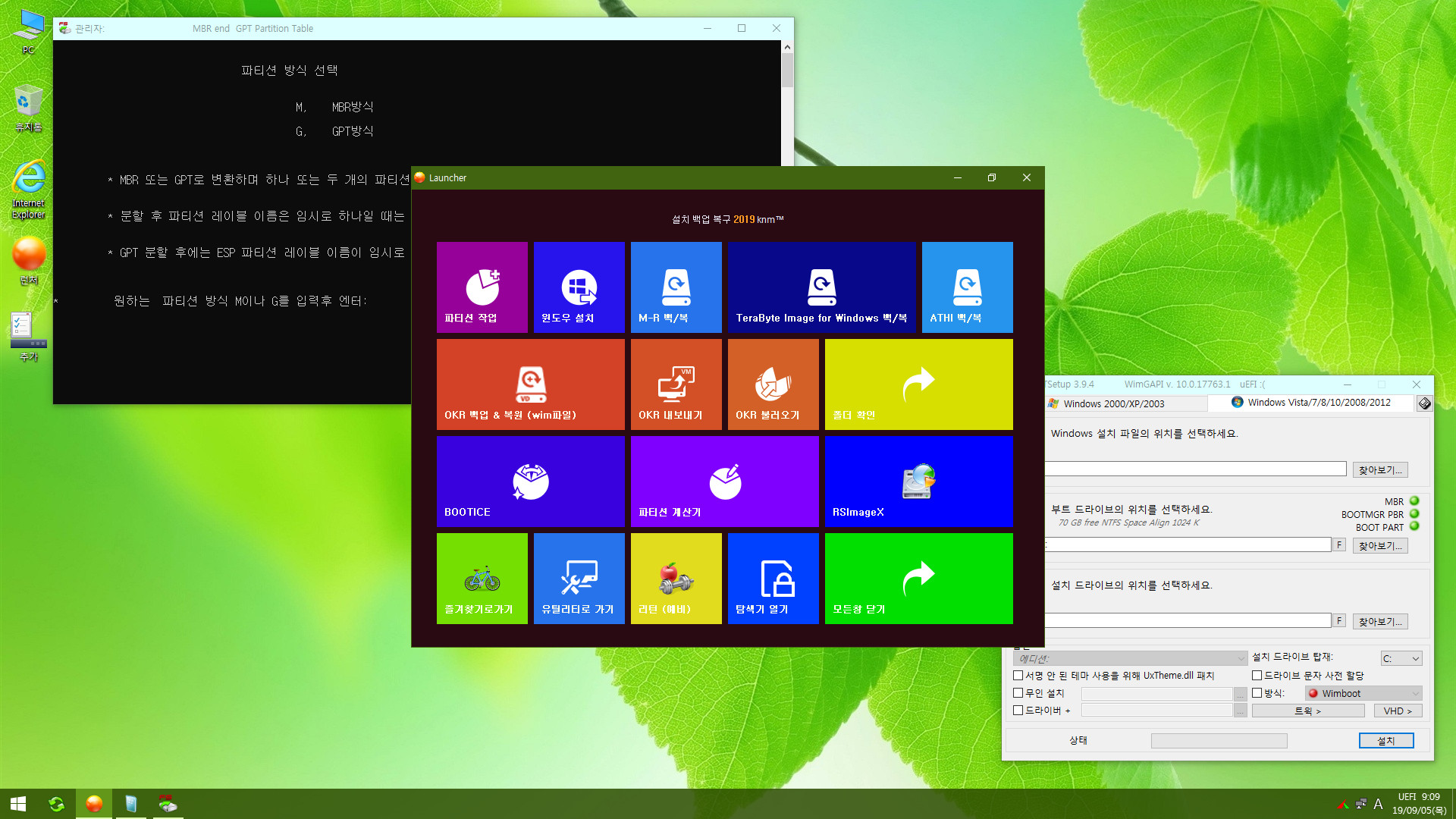
Task: Check the 방식 checkbox
Action: pyautogui.click(x=1257, y=692)
